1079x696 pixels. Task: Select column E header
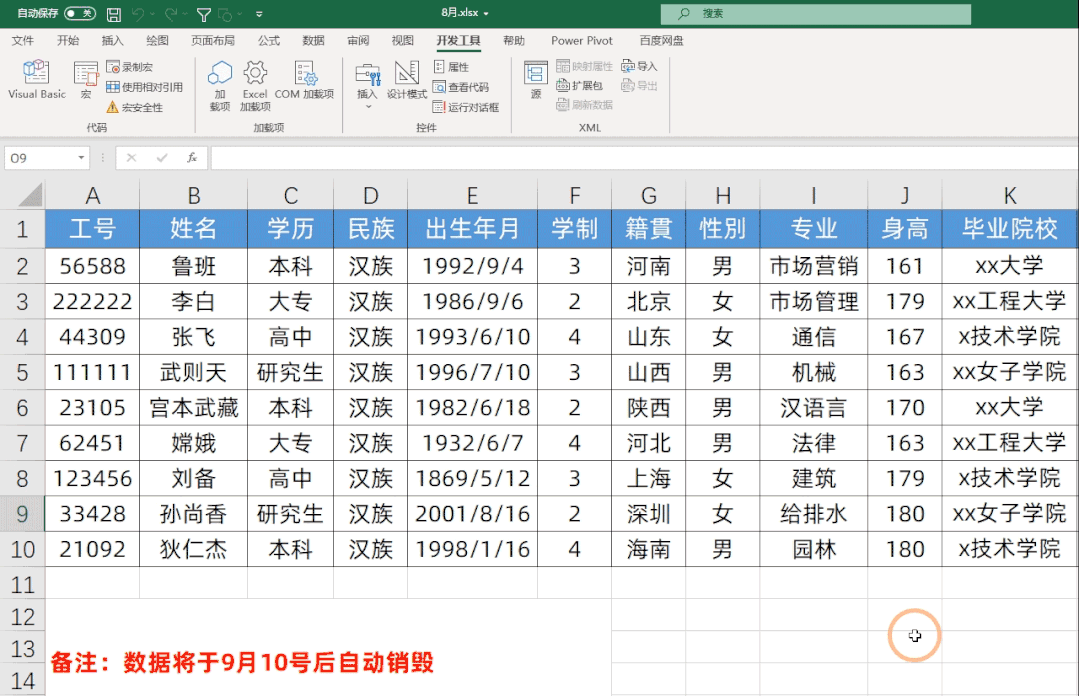472,196
